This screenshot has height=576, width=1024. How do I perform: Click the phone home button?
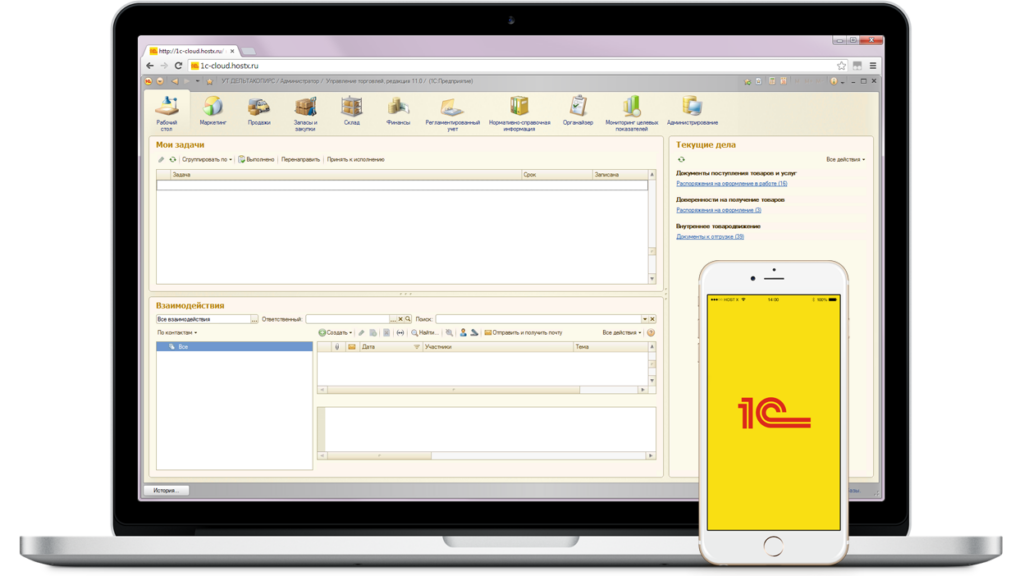(773, 547)
